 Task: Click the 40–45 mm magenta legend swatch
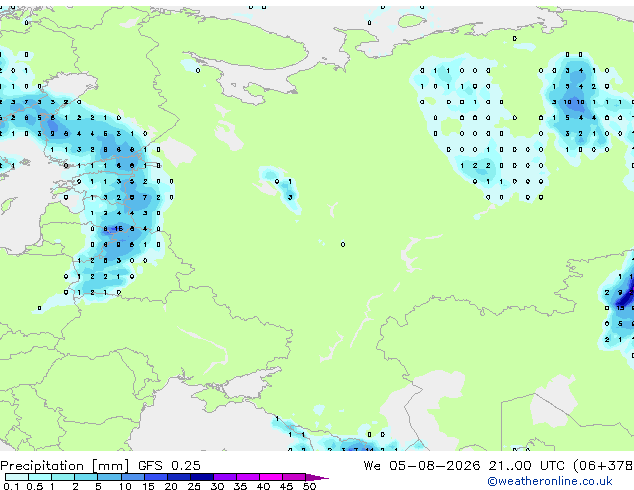tap(271, 477)
